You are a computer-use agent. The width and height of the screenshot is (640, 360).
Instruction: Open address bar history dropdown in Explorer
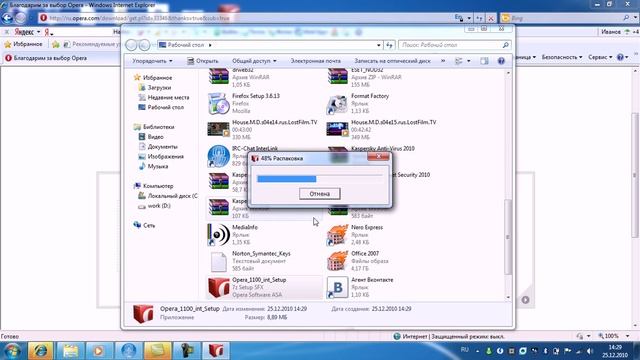coord(379,45)
